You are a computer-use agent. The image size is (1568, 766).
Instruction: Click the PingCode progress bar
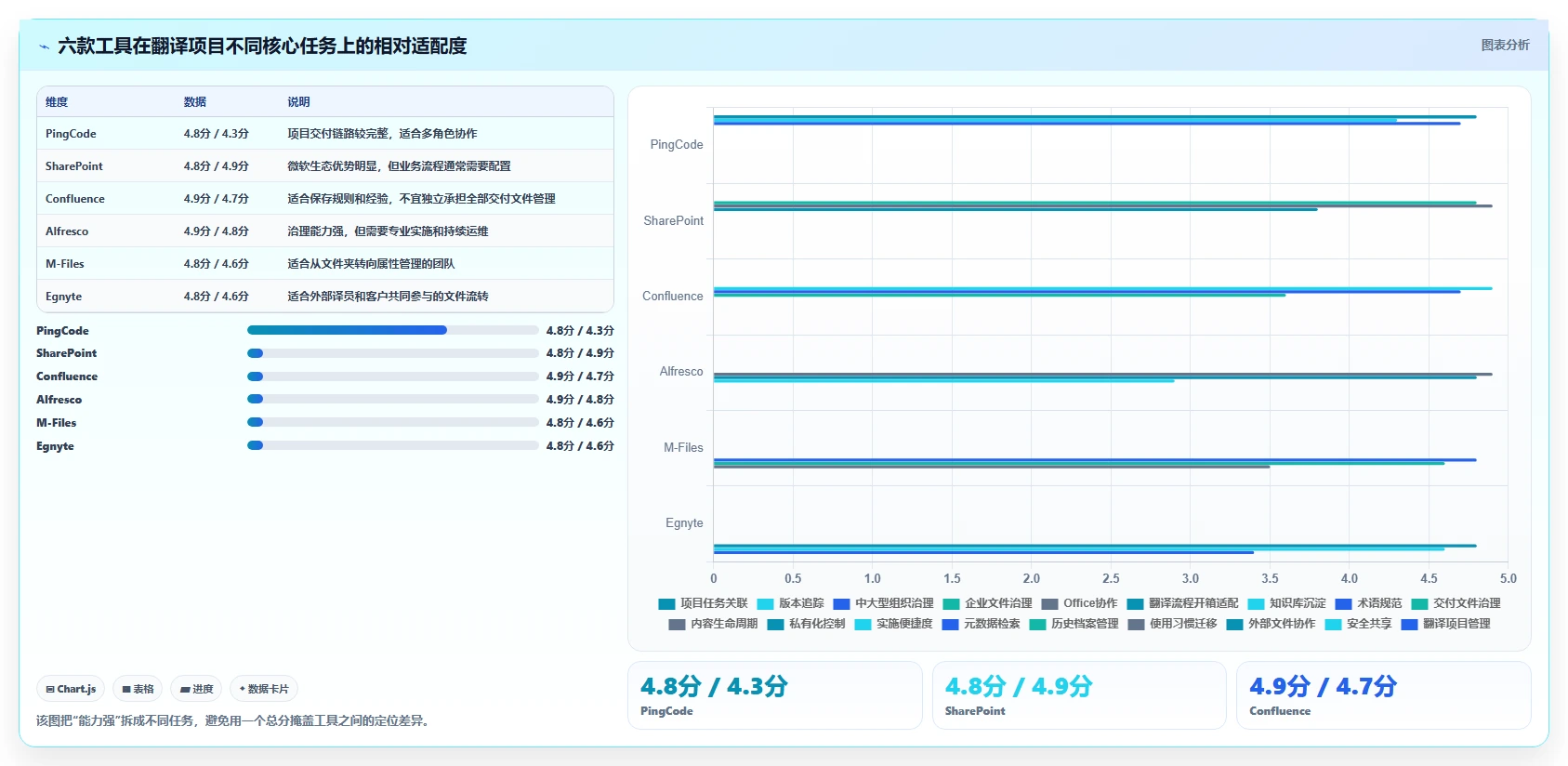tap(392, 330)
